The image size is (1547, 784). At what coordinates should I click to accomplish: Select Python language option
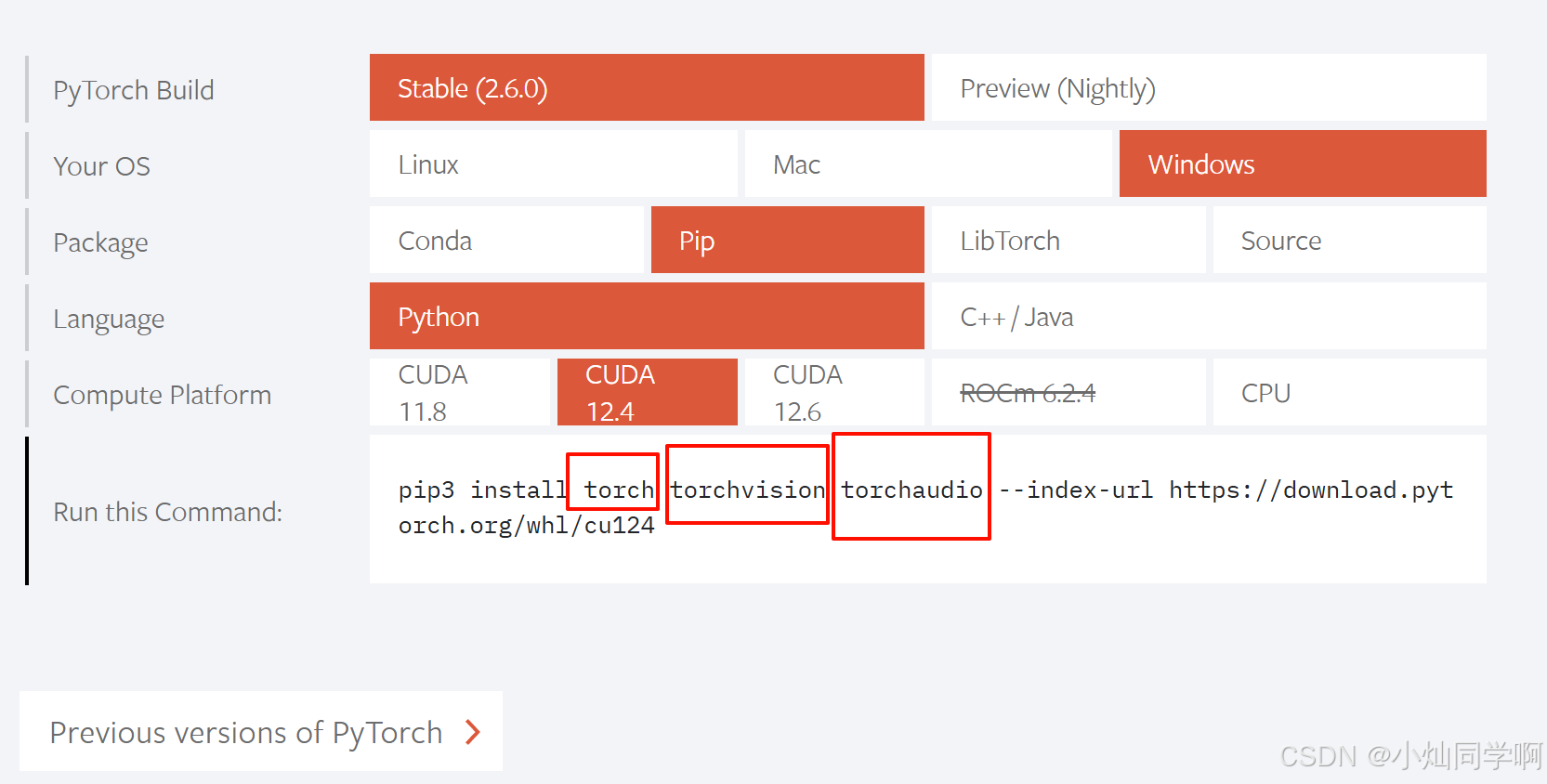coord(647,316)
